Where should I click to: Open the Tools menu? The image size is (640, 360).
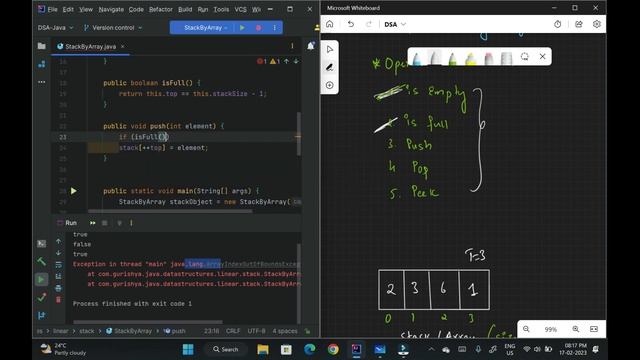[221, 9]
